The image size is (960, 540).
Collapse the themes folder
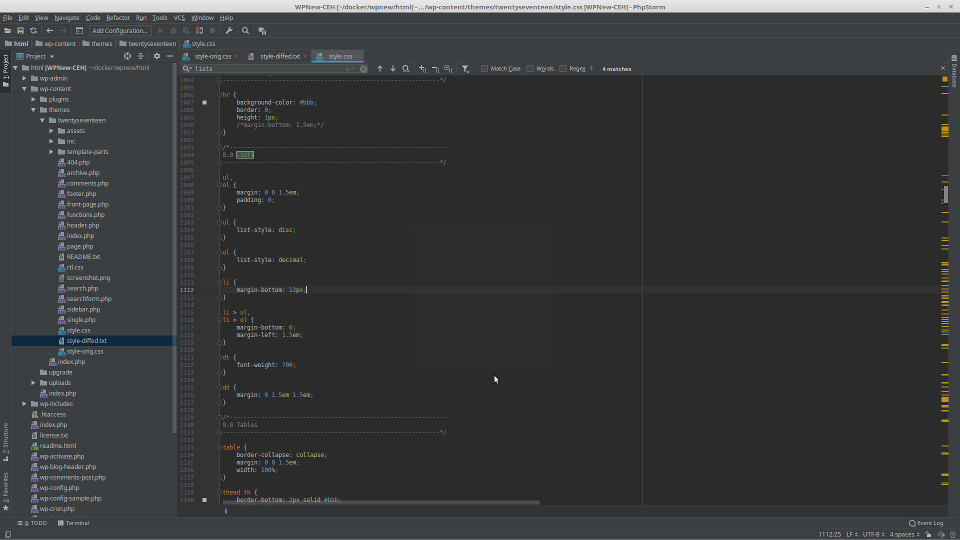coord(34,110)
